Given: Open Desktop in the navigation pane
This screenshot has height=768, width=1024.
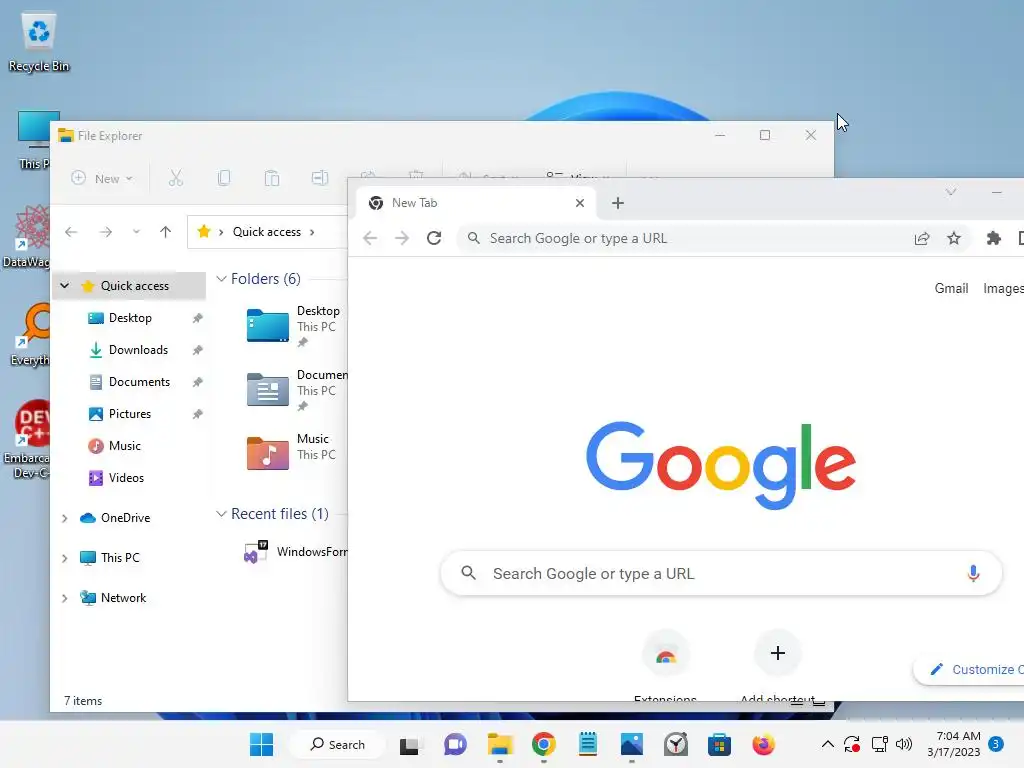Looking at the screenshot, I should pyautogui.click(x=130, y=318).
